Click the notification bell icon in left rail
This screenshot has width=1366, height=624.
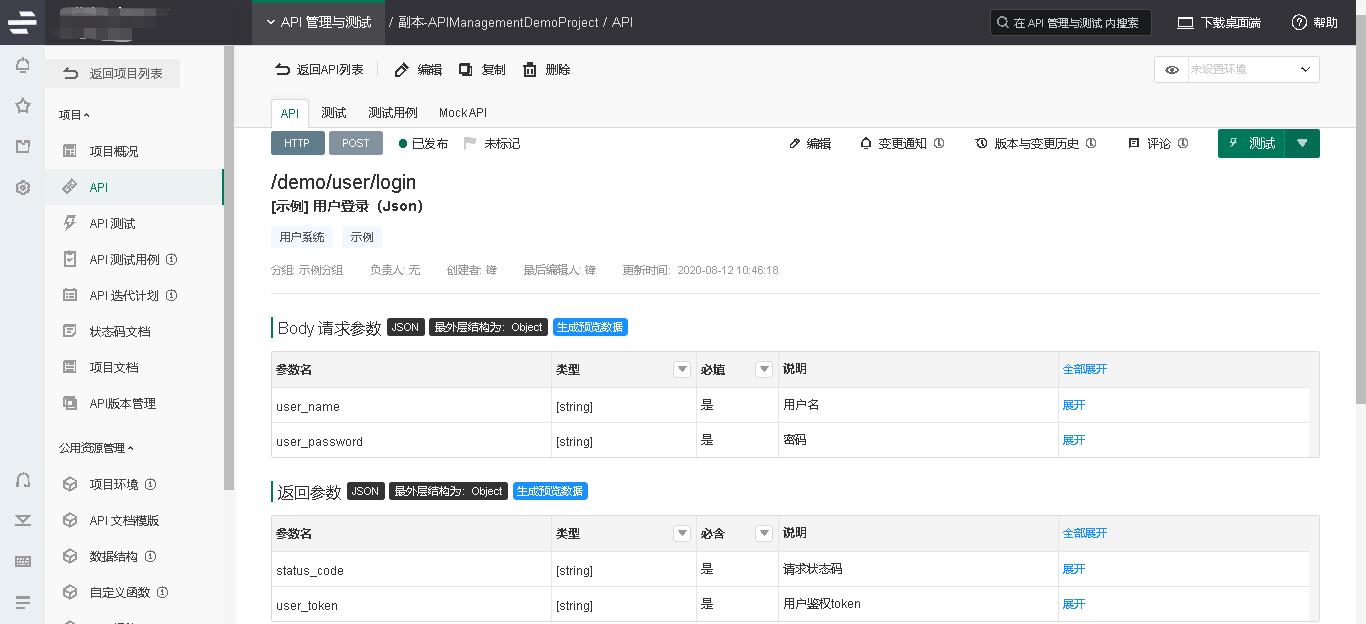click(x=22, y=66)
